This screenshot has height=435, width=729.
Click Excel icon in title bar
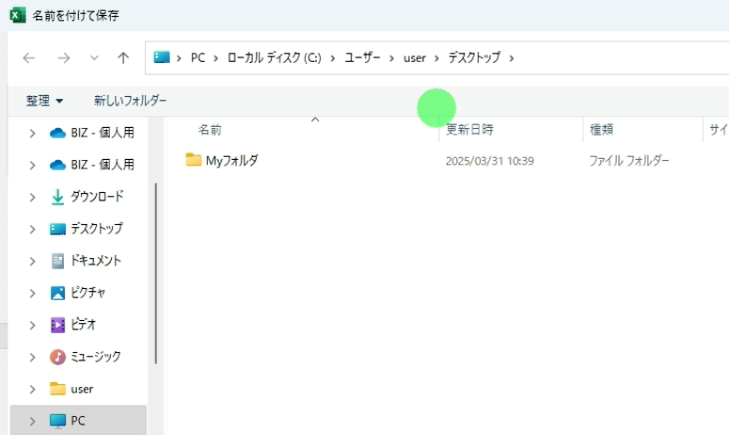click(x=17, y=15)
